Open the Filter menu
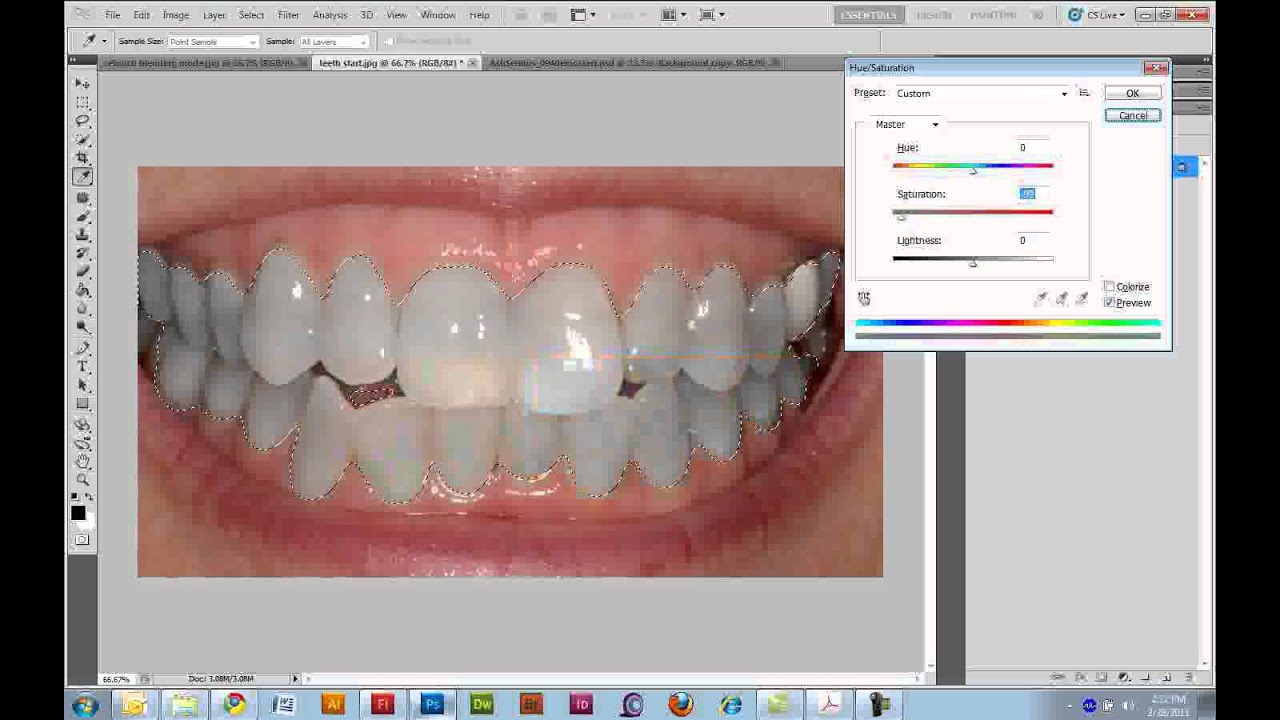Viewport: 1280px width, 720px height. (288, 15)
